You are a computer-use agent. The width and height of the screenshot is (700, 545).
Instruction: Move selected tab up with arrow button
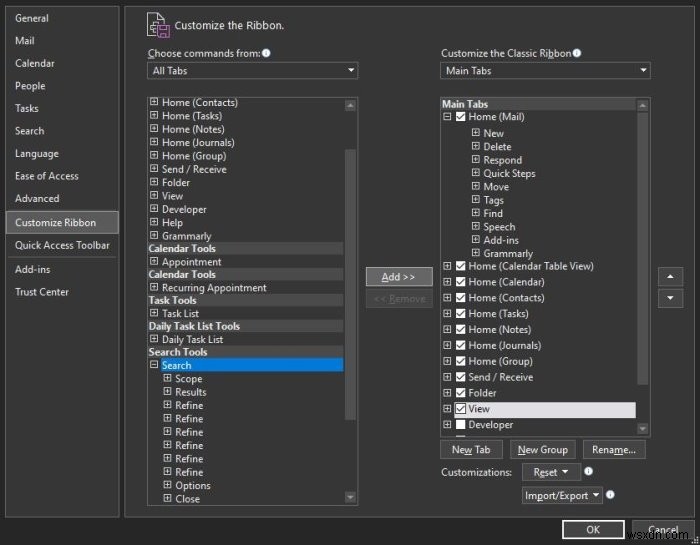670,277
